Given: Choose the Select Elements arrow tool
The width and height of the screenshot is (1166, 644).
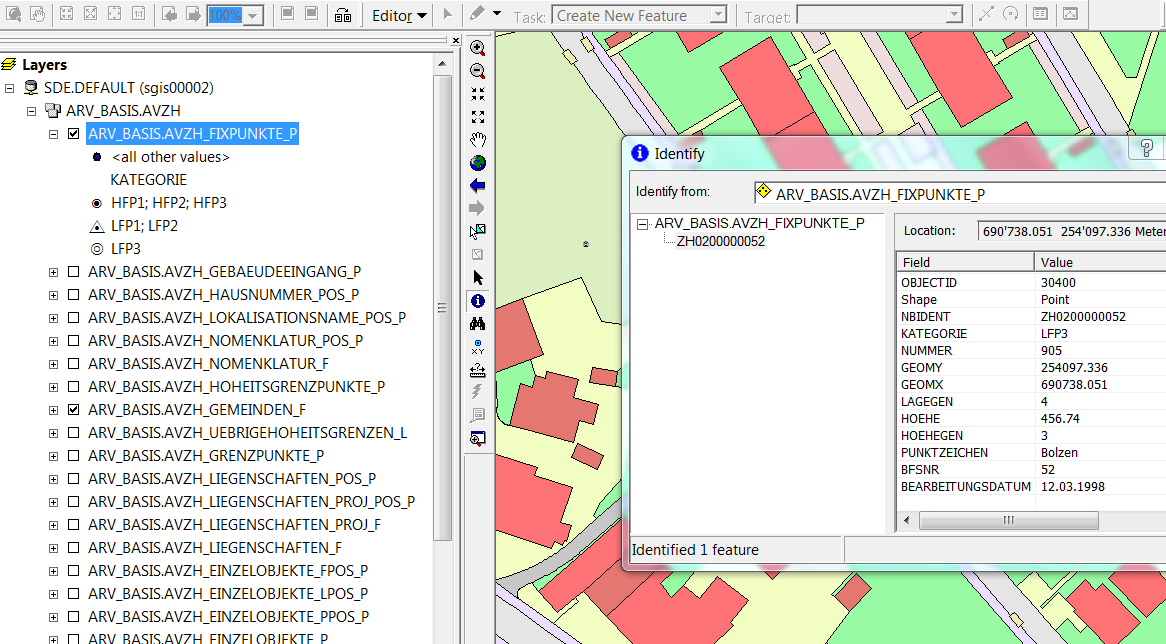Looking at the screenshot, I should 478,277.
